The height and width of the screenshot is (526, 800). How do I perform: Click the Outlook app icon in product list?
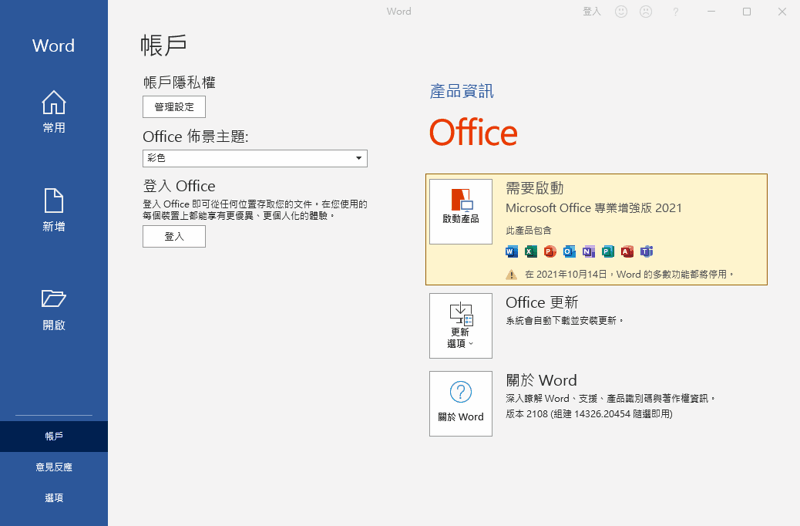tap(569, 252)
